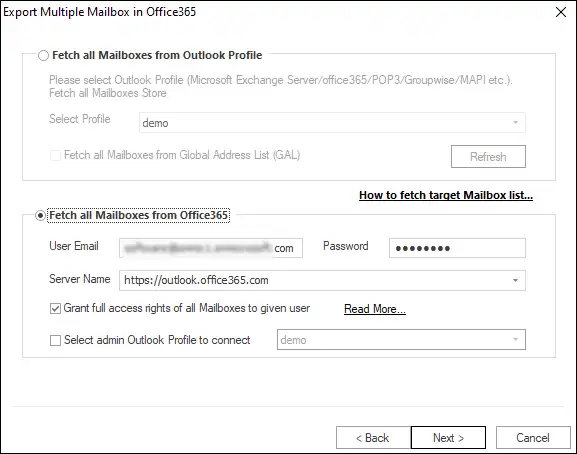This screenshot has width=577, height=454.
Task: Select Fetch all Mailboxes from Outlook Profile radio
Action: click(x=43, y=56)
